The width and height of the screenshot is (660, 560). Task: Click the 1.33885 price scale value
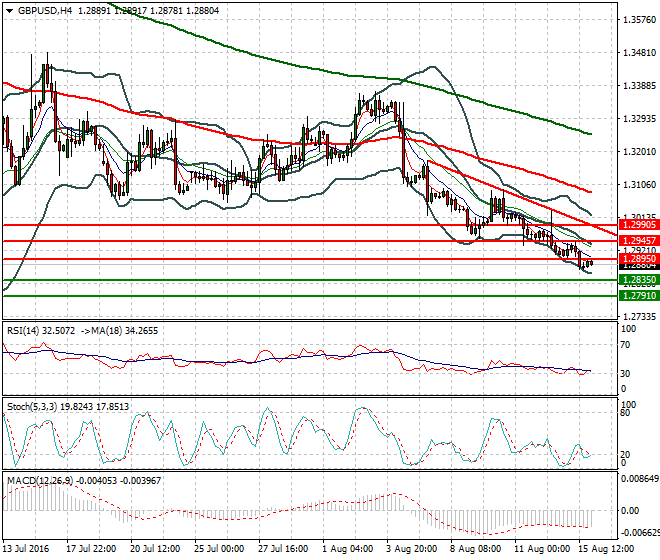pos(639,85)
